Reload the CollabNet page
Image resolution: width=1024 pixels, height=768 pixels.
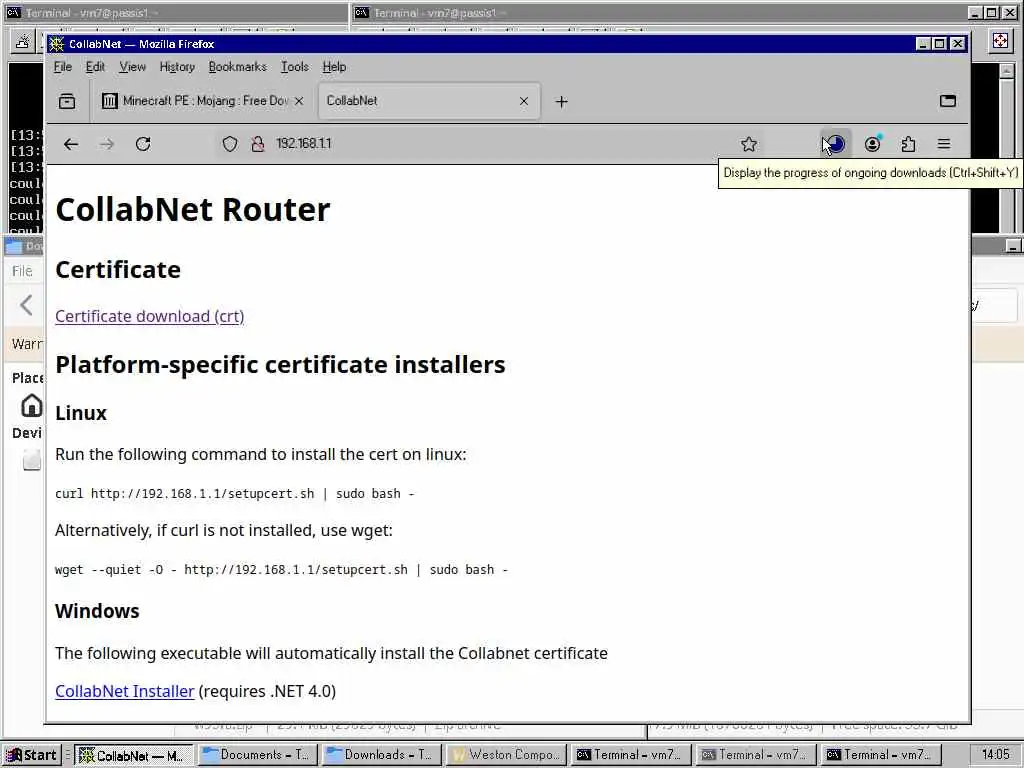[143, 144]
